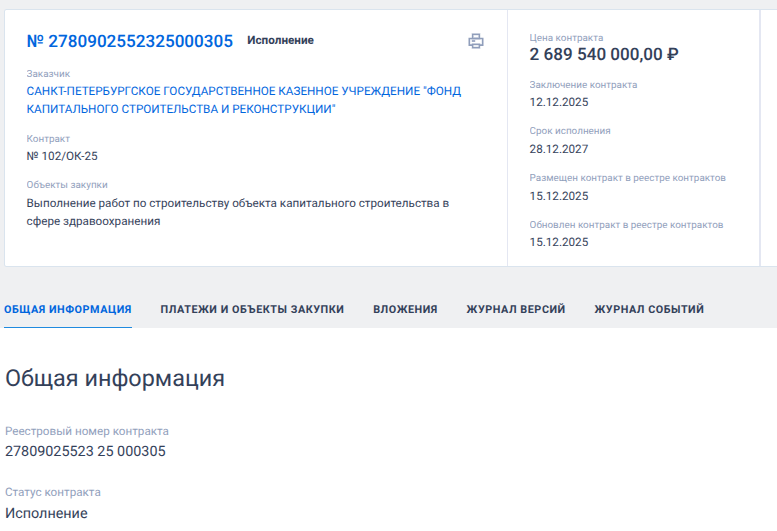Open the customer organization link under Заказчик
Image resolution: width=777 pixels, height=531 pixels.
coord(243,99)
